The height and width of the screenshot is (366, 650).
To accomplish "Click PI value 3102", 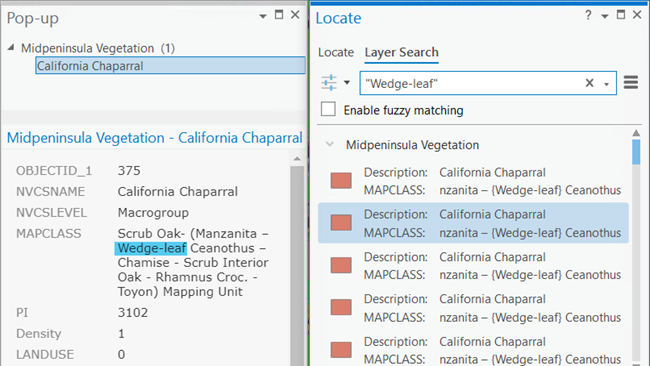I will tap(133, 313).
